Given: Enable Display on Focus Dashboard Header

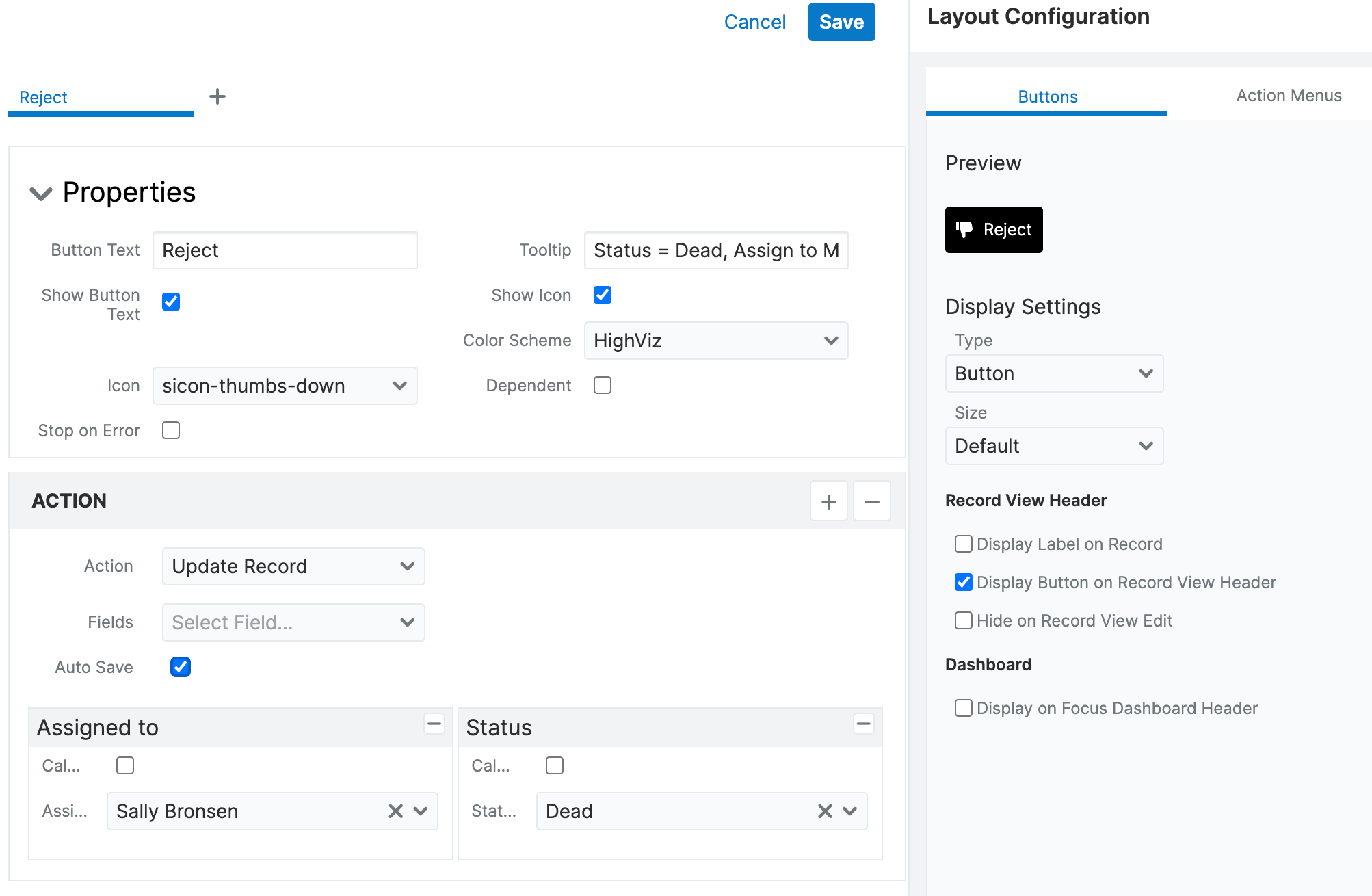Looking at the screenshot, I should (963, 708).
